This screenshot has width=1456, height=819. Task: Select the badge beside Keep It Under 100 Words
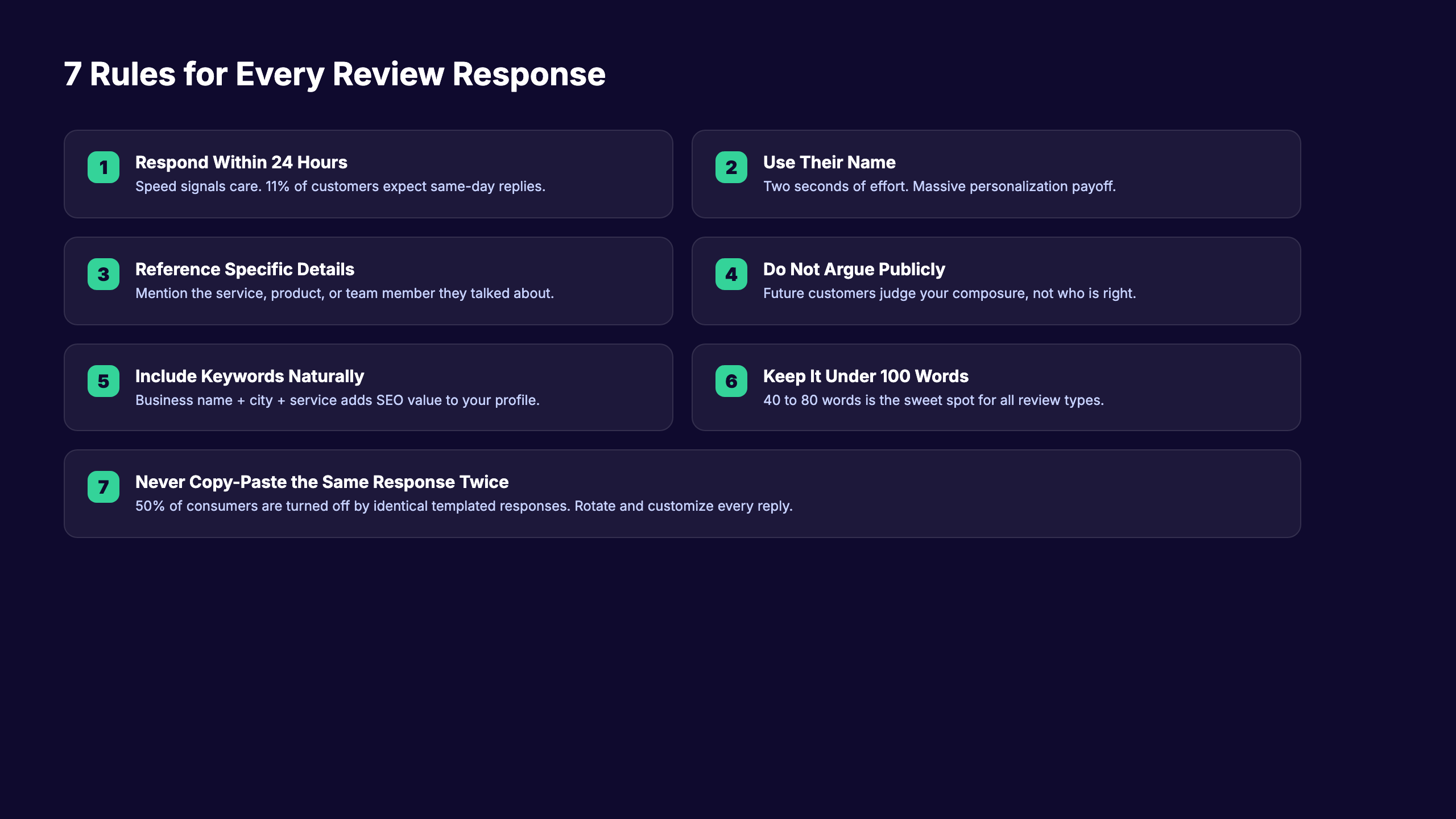tap(731, 381)
